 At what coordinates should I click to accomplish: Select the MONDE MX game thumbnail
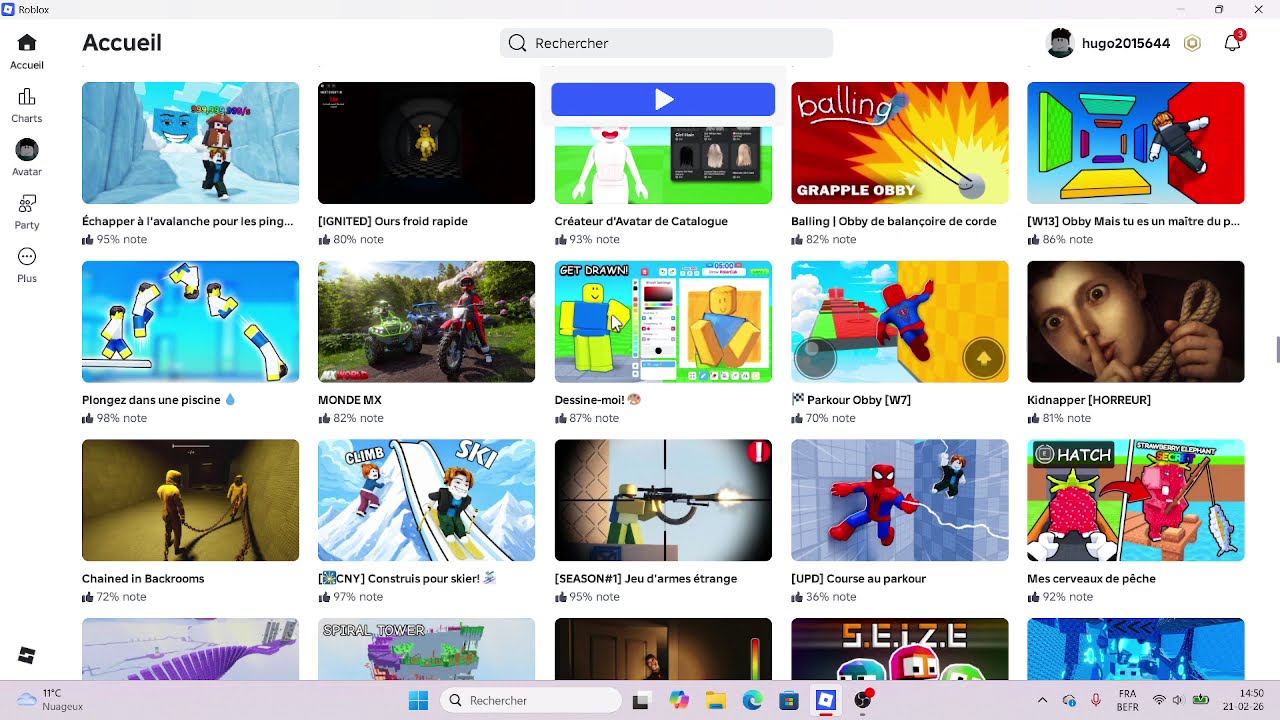coord(426,322)
